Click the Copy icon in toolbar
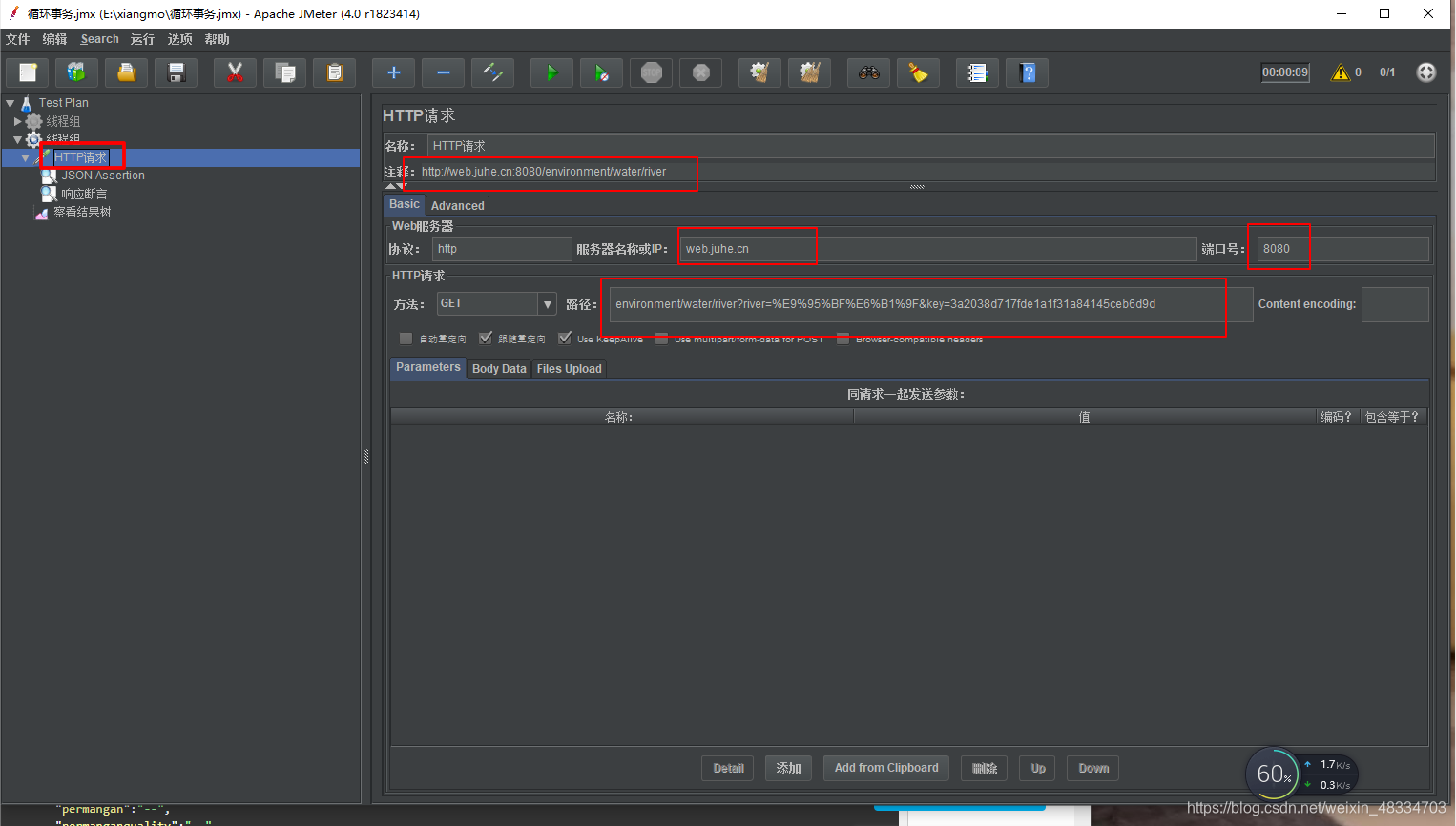 pos(285,72)
